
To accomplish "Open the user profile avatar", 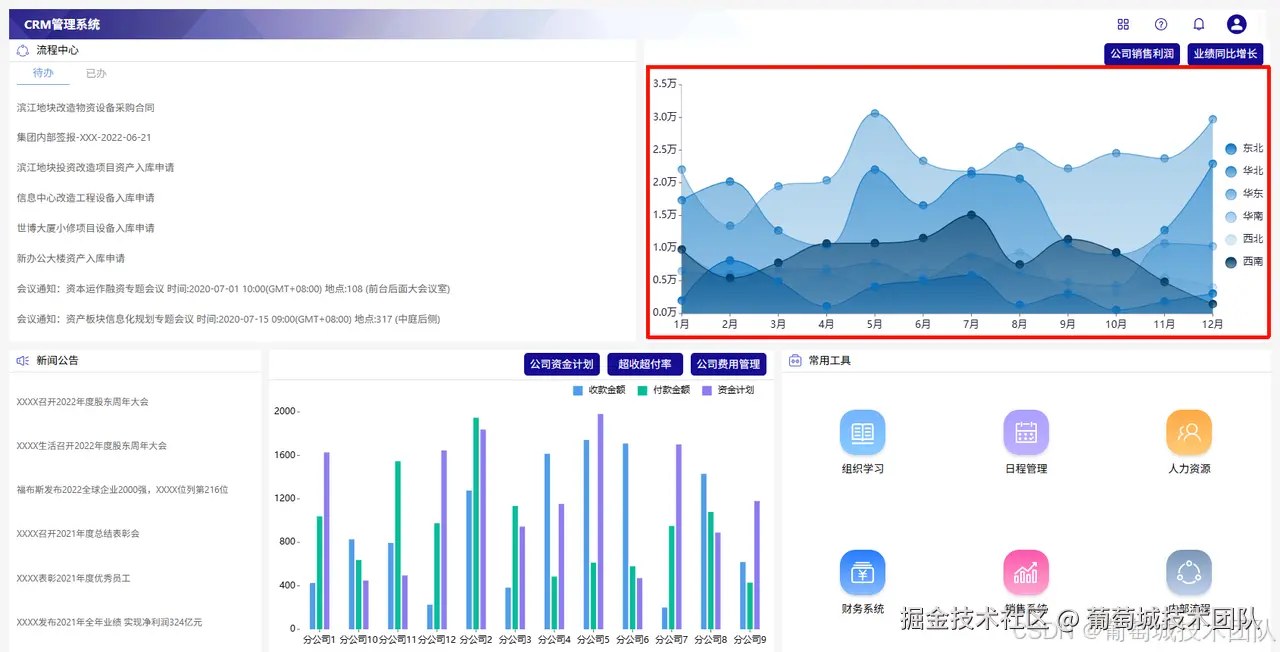I will tap(1236, 24).
